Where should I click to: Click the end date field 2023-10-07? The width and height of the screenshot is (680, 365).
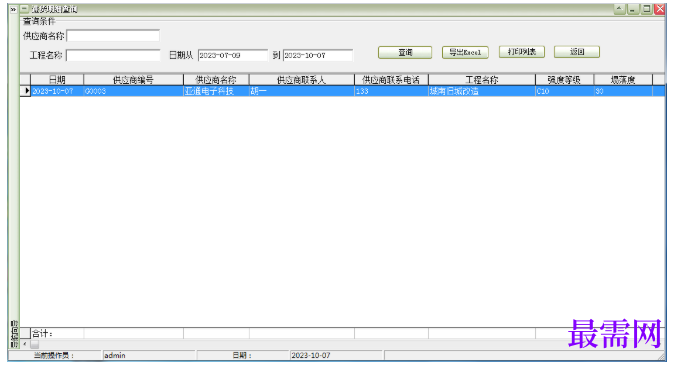coord(318,55)
